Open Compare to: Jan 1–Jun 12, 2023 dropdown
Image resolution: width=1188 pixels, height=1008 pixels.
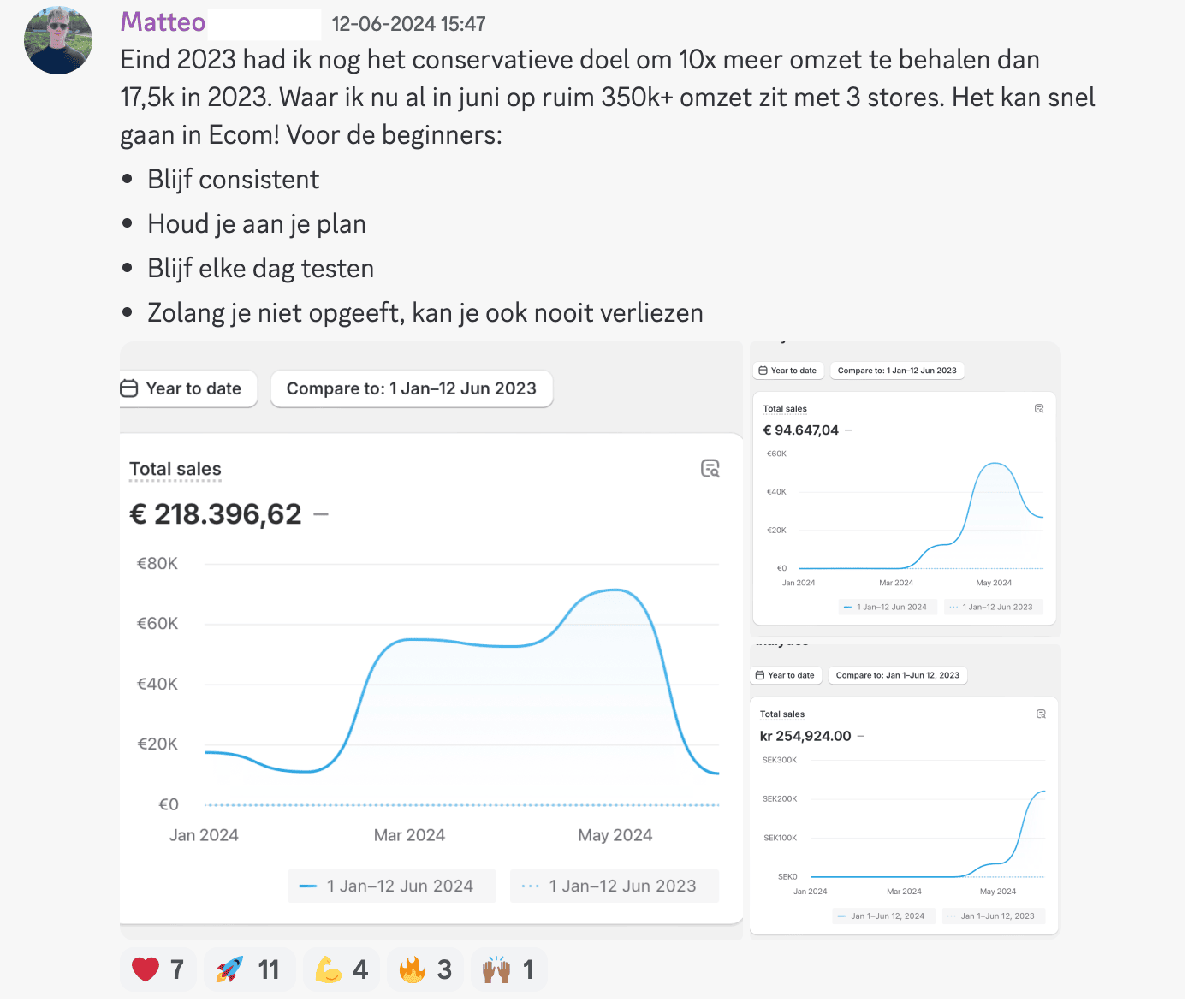pyautogui.click(x=897, y=675)
